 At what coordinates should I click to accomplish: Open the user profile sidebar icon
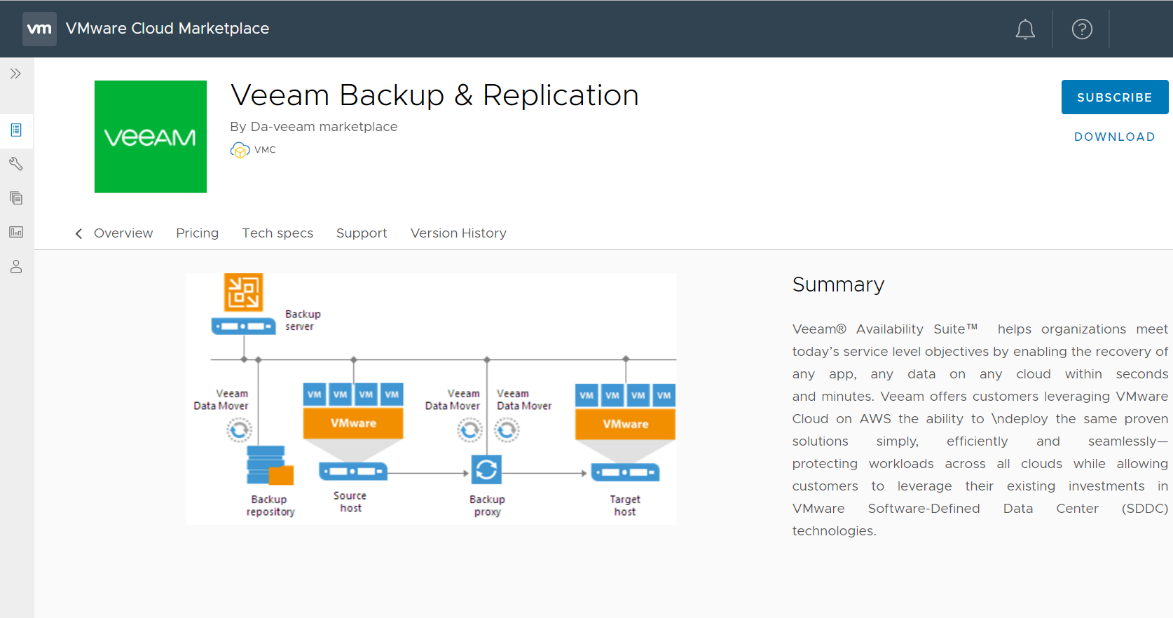point(16,266)
